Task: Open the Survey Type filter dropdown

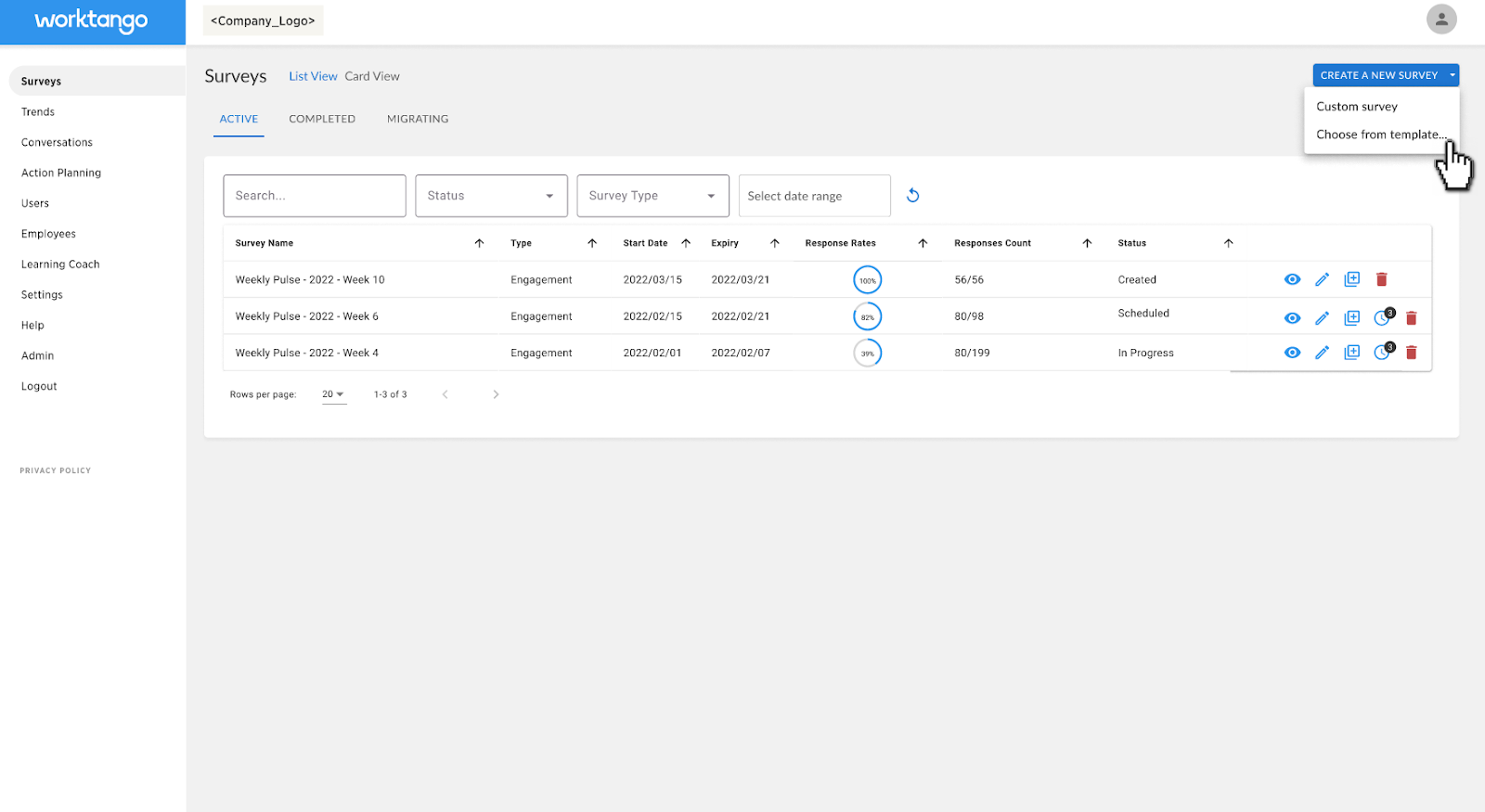Action: tap(652, 196)
